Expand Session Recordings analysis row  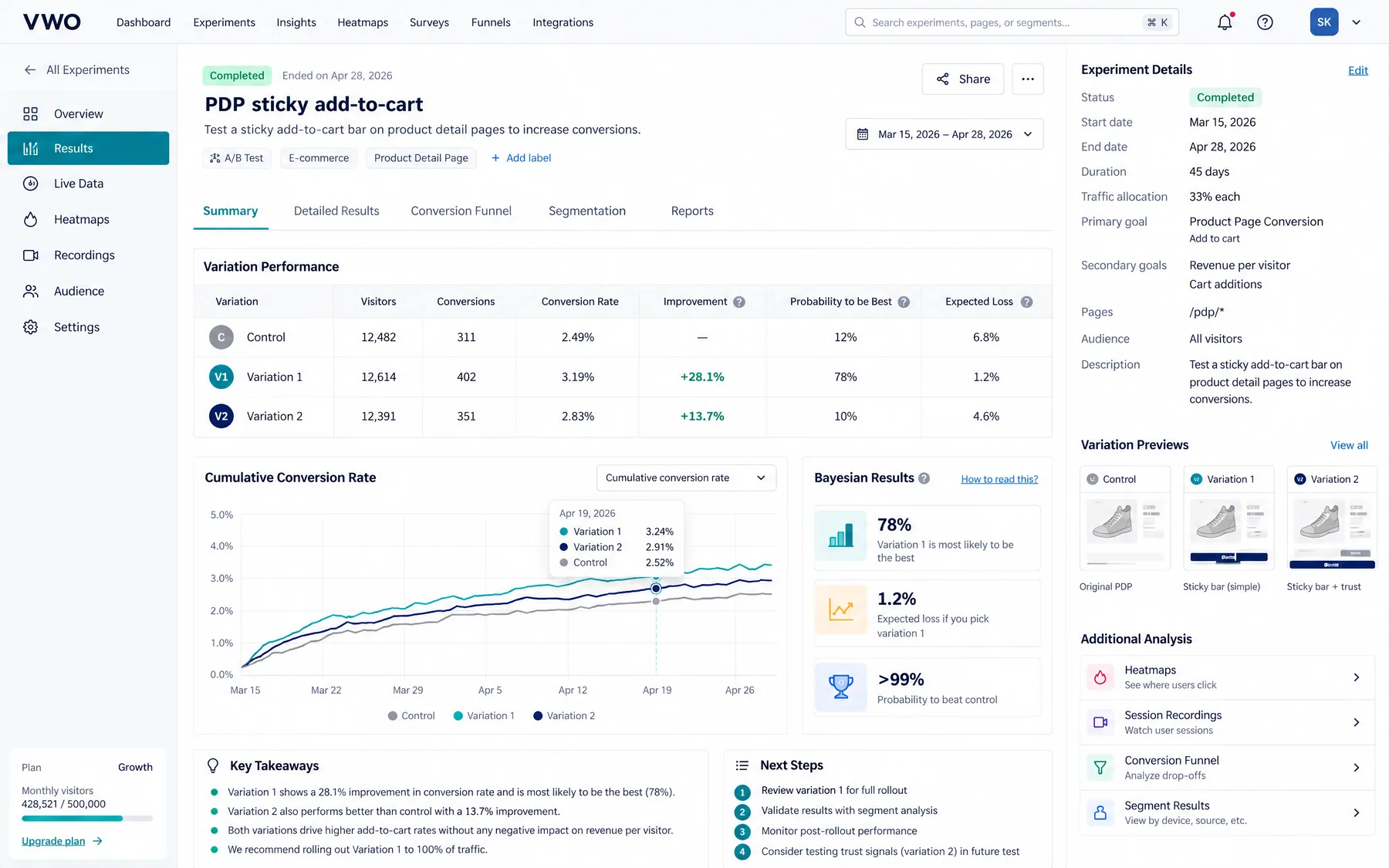1227,722
